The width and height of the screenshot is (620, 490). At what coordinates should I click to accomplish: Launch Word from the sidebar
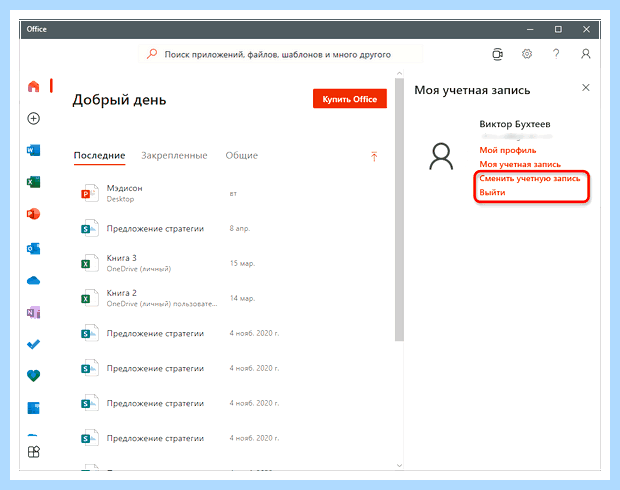tap(34, 150)
